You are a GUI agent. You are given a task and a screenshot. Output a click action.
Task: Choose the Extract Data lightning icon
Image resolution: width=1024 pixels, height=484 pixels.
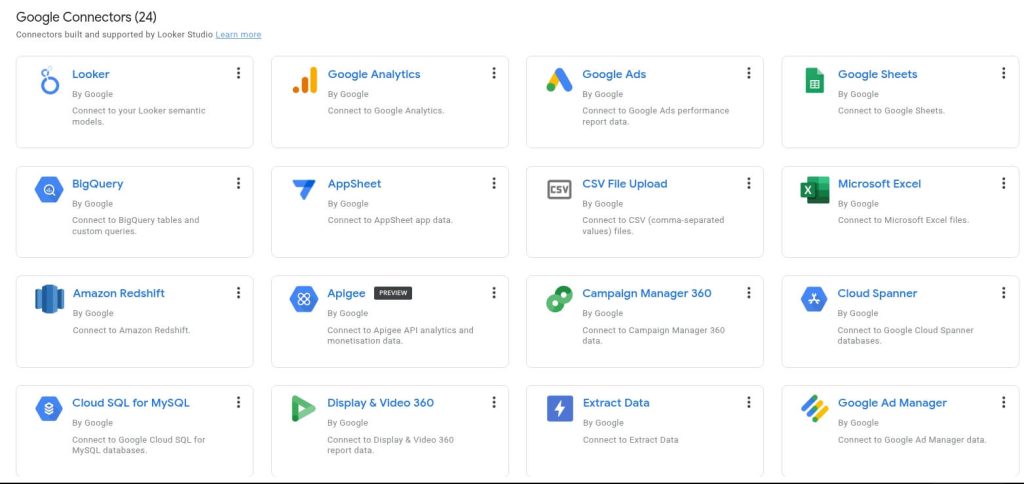[x=559, y=409]
